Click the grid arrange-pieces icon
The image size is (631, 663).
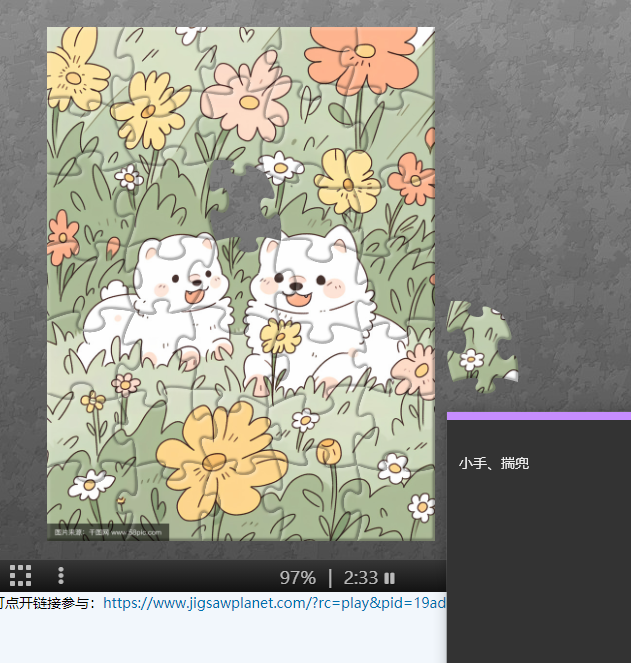(20, 576)
